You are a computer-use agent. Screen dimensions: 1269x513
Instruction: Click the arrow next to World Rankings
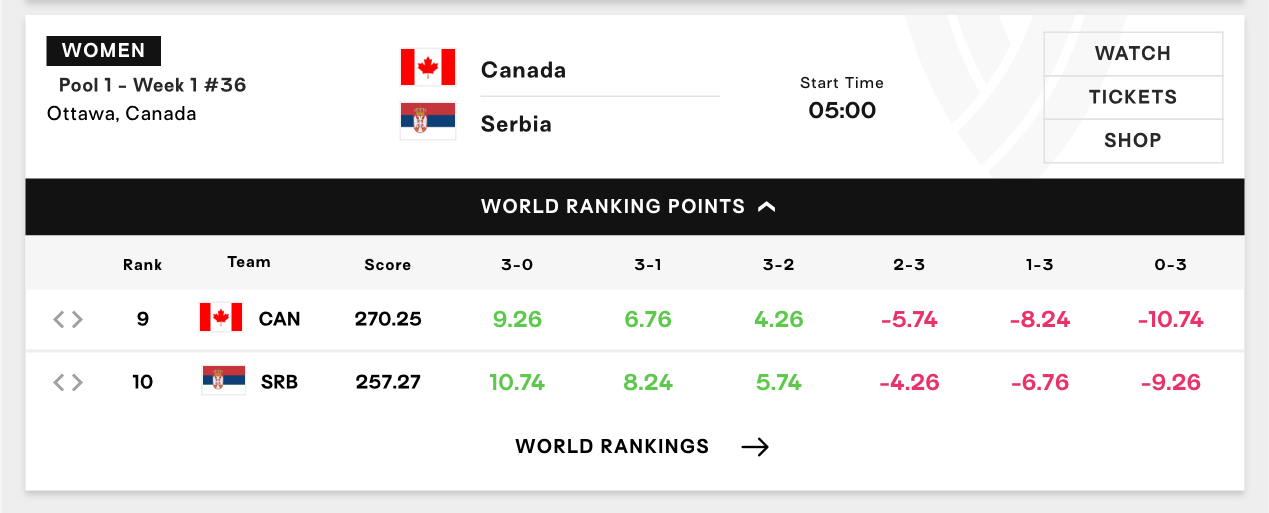point(755,447)
